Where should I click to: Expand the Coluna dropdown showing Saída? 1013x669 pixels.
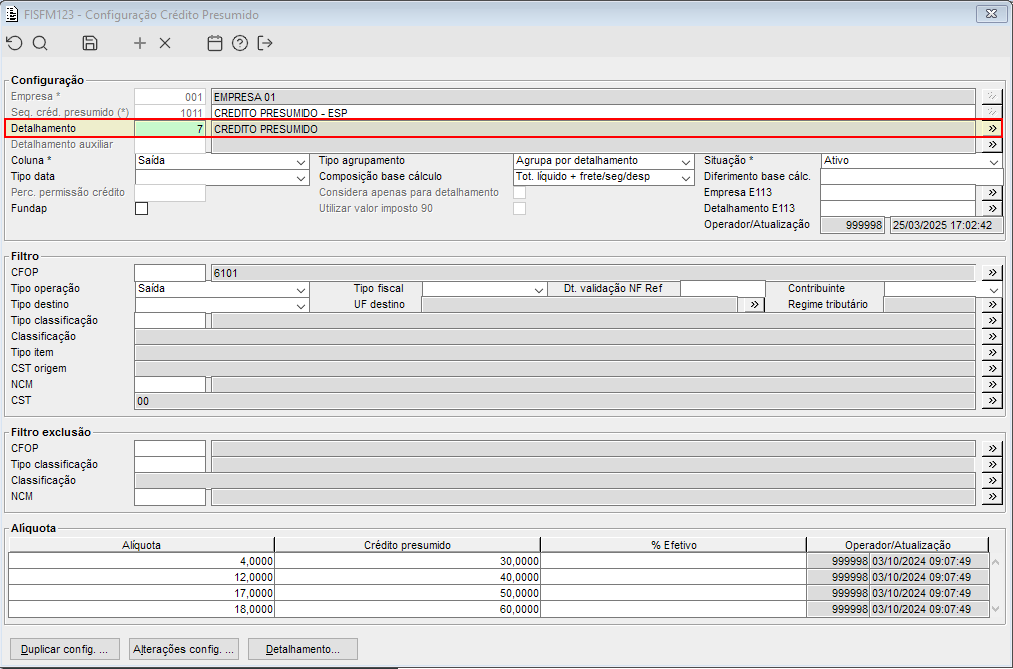[301, 161]
